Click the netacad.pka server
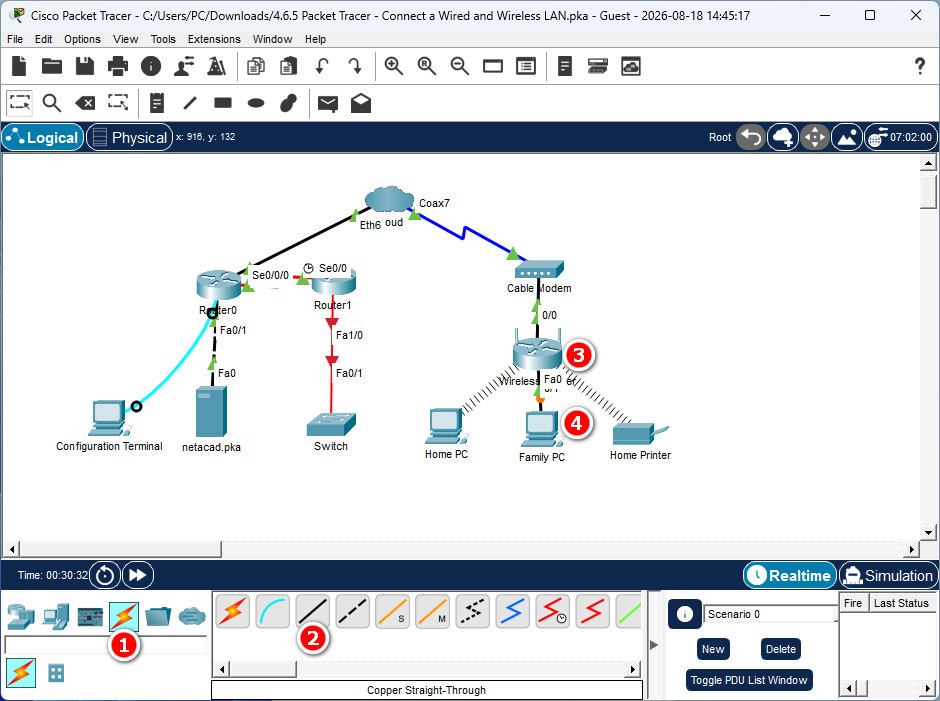This screenshot has width=940, height=701. [x=211, y=412]
